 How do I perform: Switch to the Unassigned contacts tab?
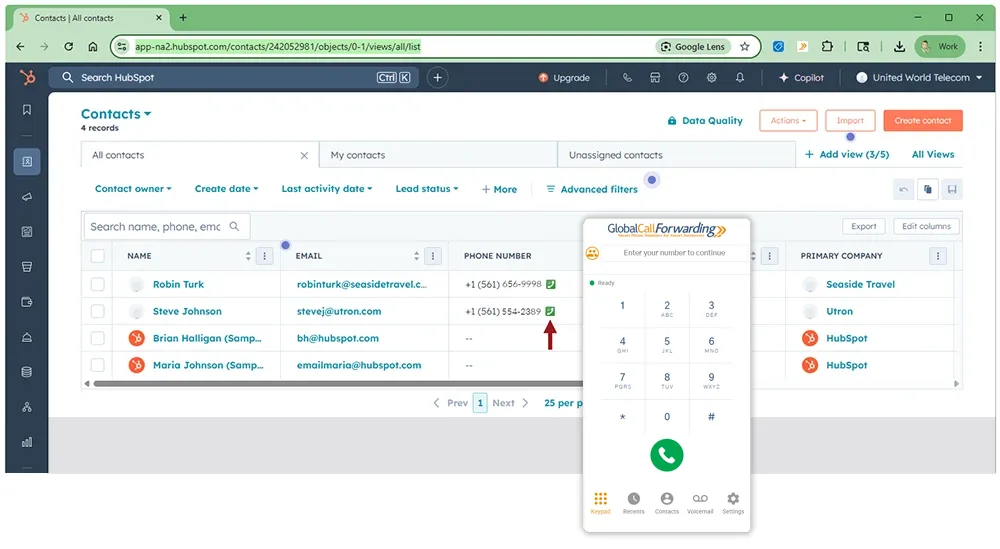pyautogui.click(x=677, y=155)
